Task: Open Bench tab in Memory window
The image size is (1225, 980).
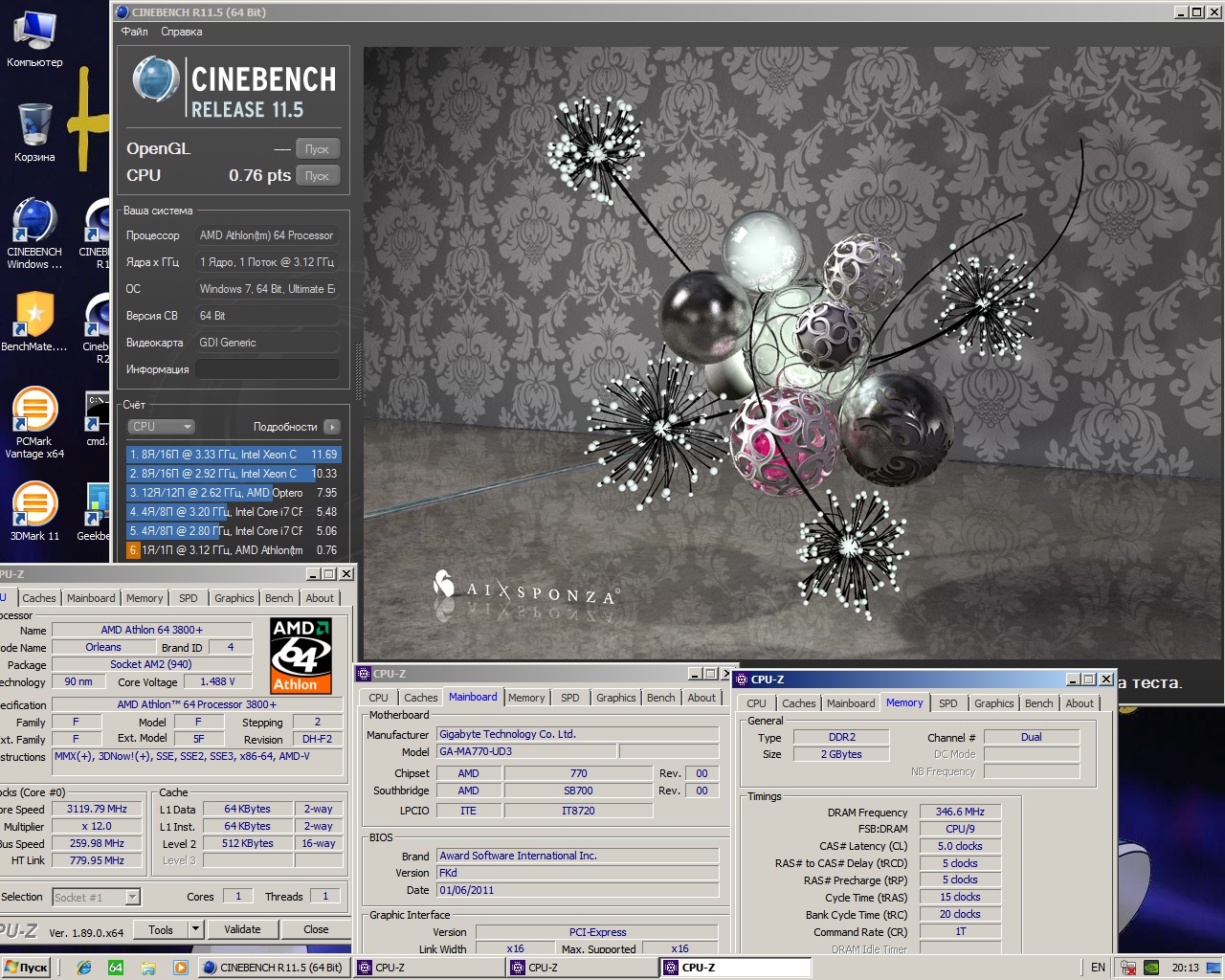Action: click(x=1039, y=703)
